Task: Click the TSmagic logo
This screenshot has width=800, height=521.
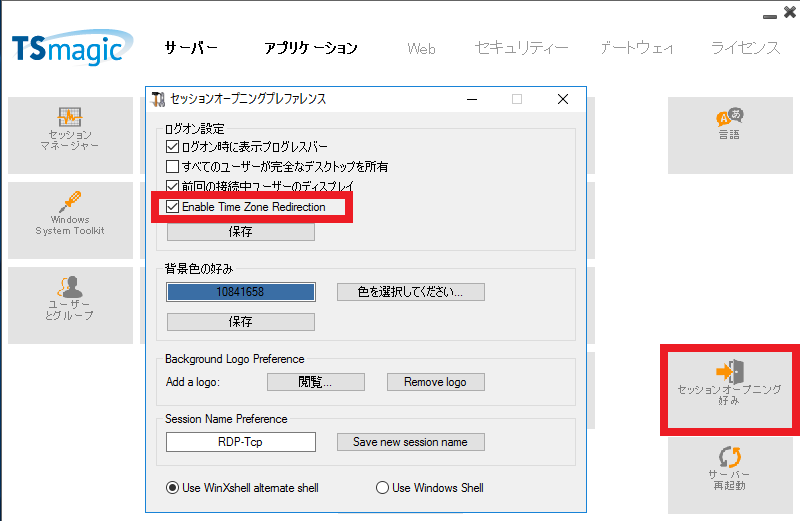Action: [71, 48]
